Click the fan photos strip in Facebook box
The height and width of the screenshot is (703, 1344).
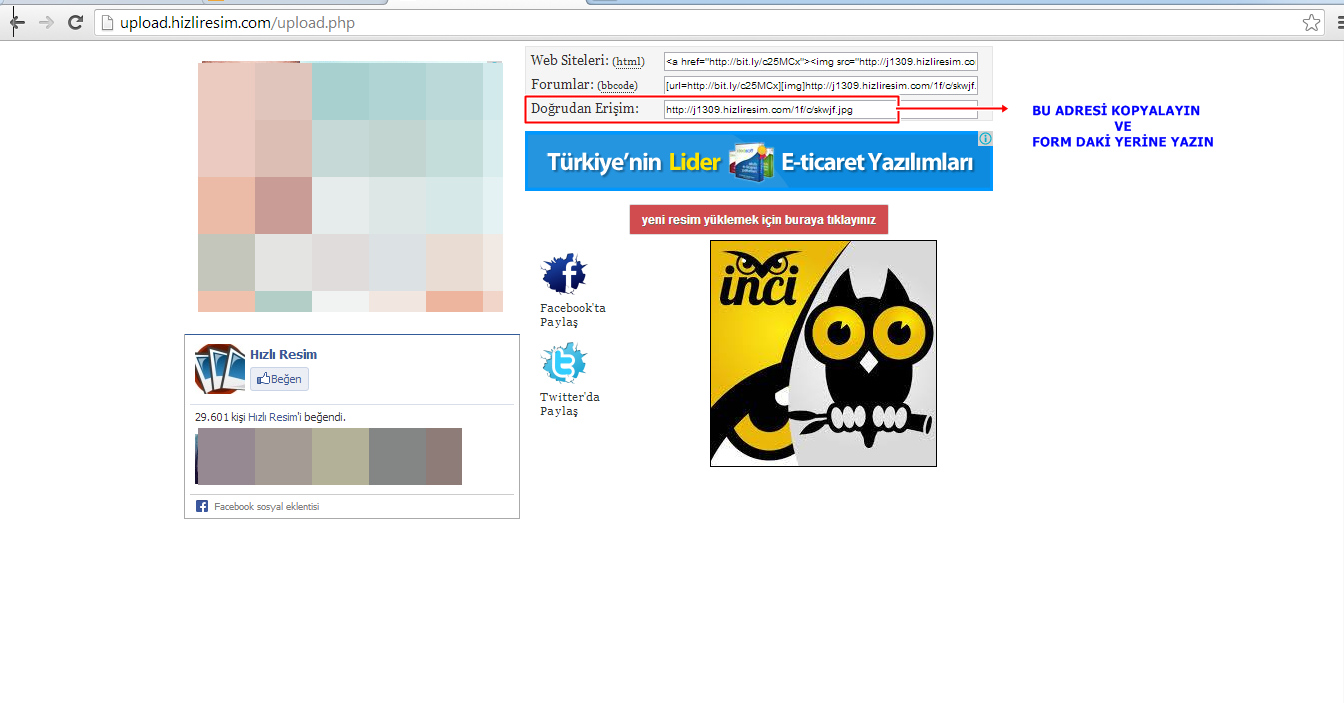coord(329,456)
